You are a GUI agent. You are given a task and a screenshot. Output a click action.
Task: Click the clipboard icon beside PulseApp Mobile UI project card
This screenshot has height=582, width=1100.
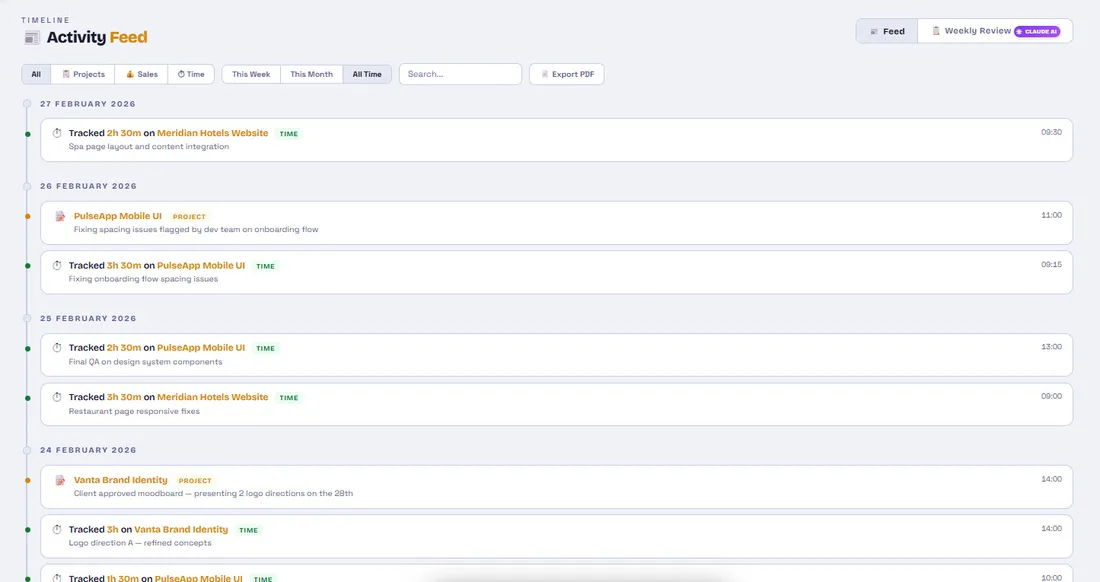[x=58, y=215]
